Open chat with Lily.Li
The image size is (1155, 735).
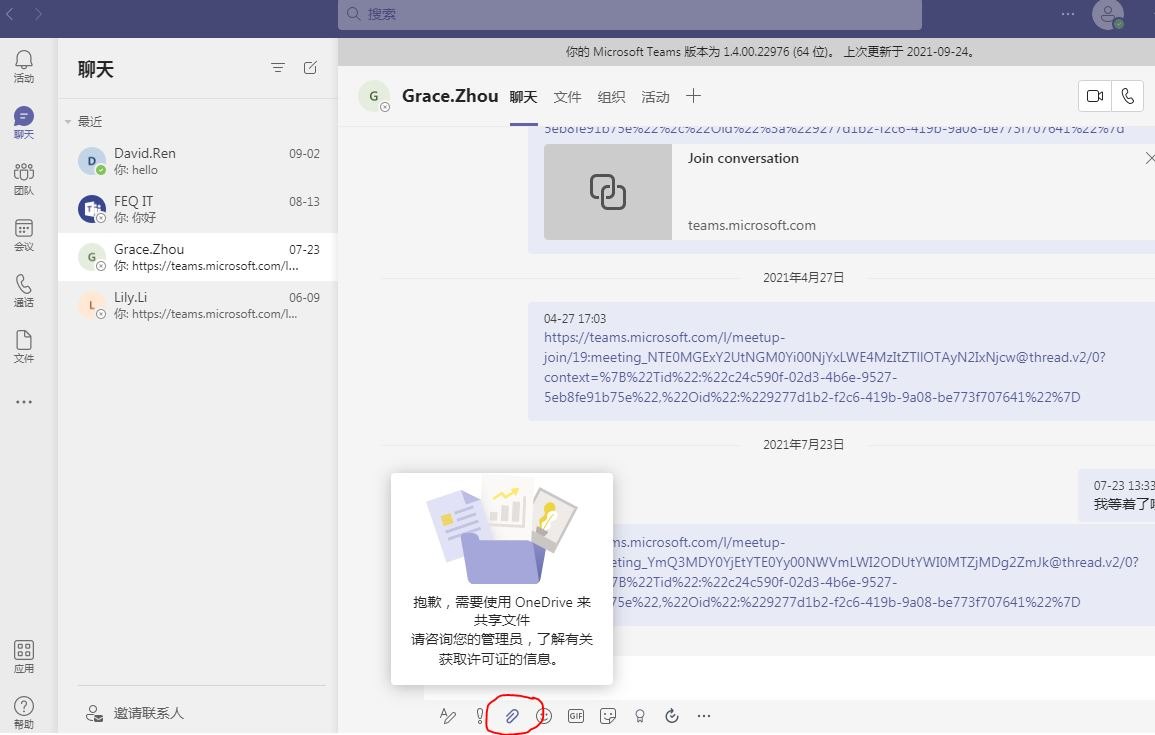pos(197,305)
